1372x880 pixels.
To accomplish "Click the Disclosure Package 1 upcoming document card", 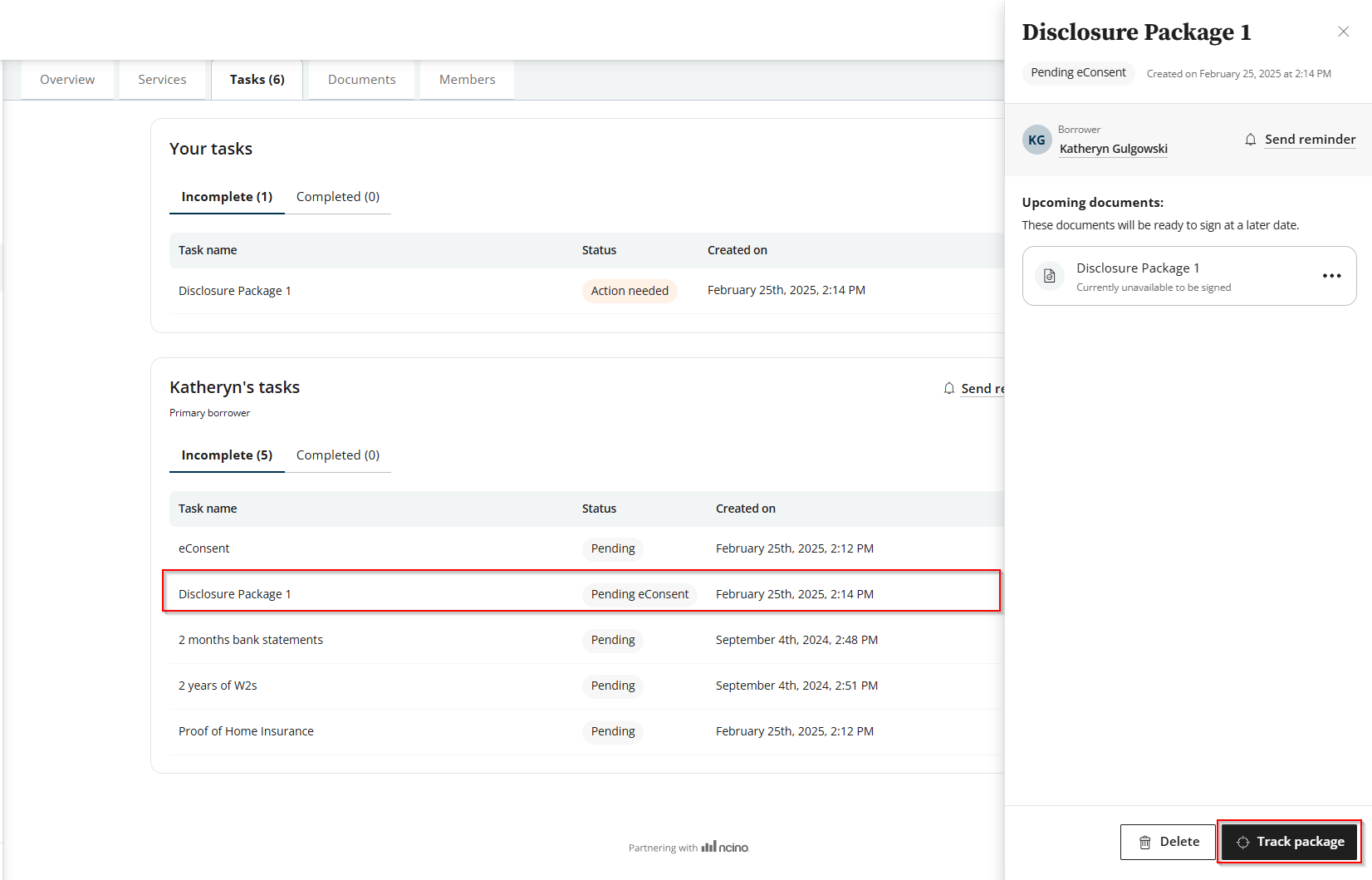I will click(x=1189, y=276).
